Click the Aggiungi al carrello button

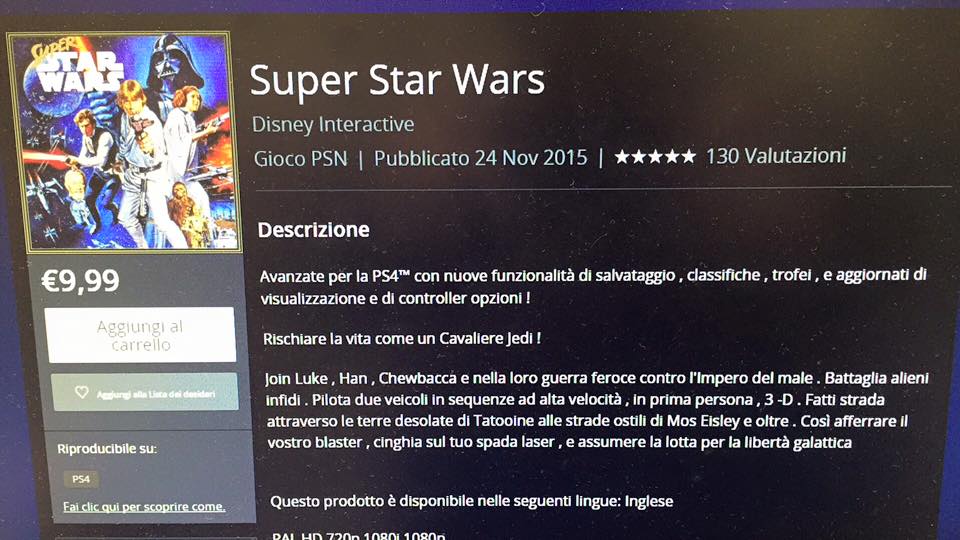click(x=140, y=335)
